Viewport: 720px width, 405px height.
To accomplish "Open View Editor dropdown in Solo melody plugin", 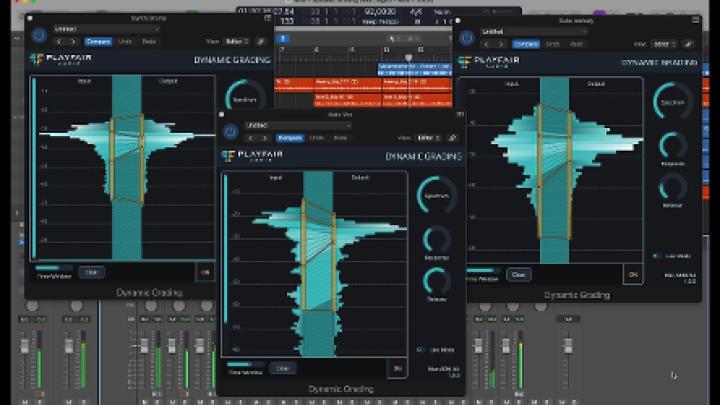I will (x=664, y=44).
